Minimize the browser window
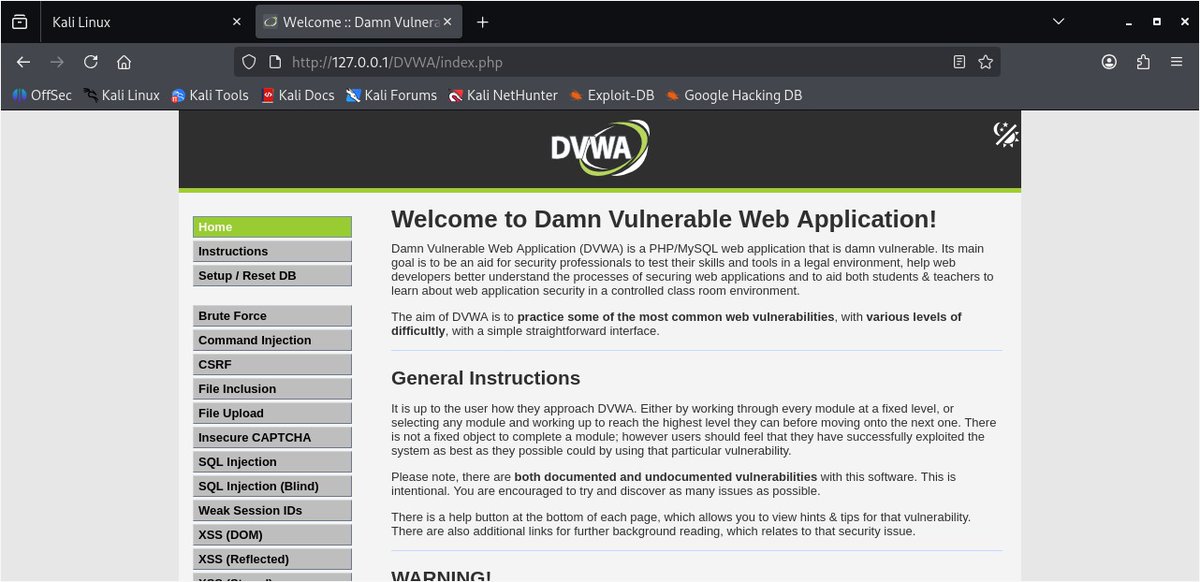 pyautogui.click(x=1127, y=21)
